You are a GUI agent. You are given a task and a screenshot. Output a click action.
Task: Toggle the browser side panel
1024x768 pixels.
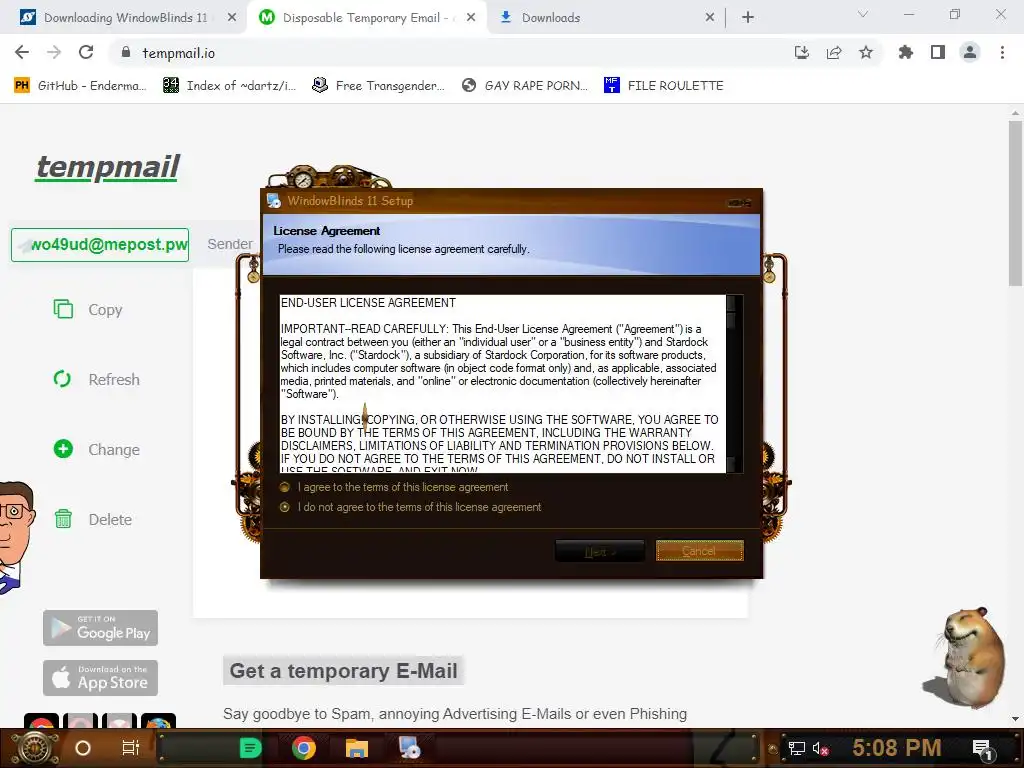938,52
